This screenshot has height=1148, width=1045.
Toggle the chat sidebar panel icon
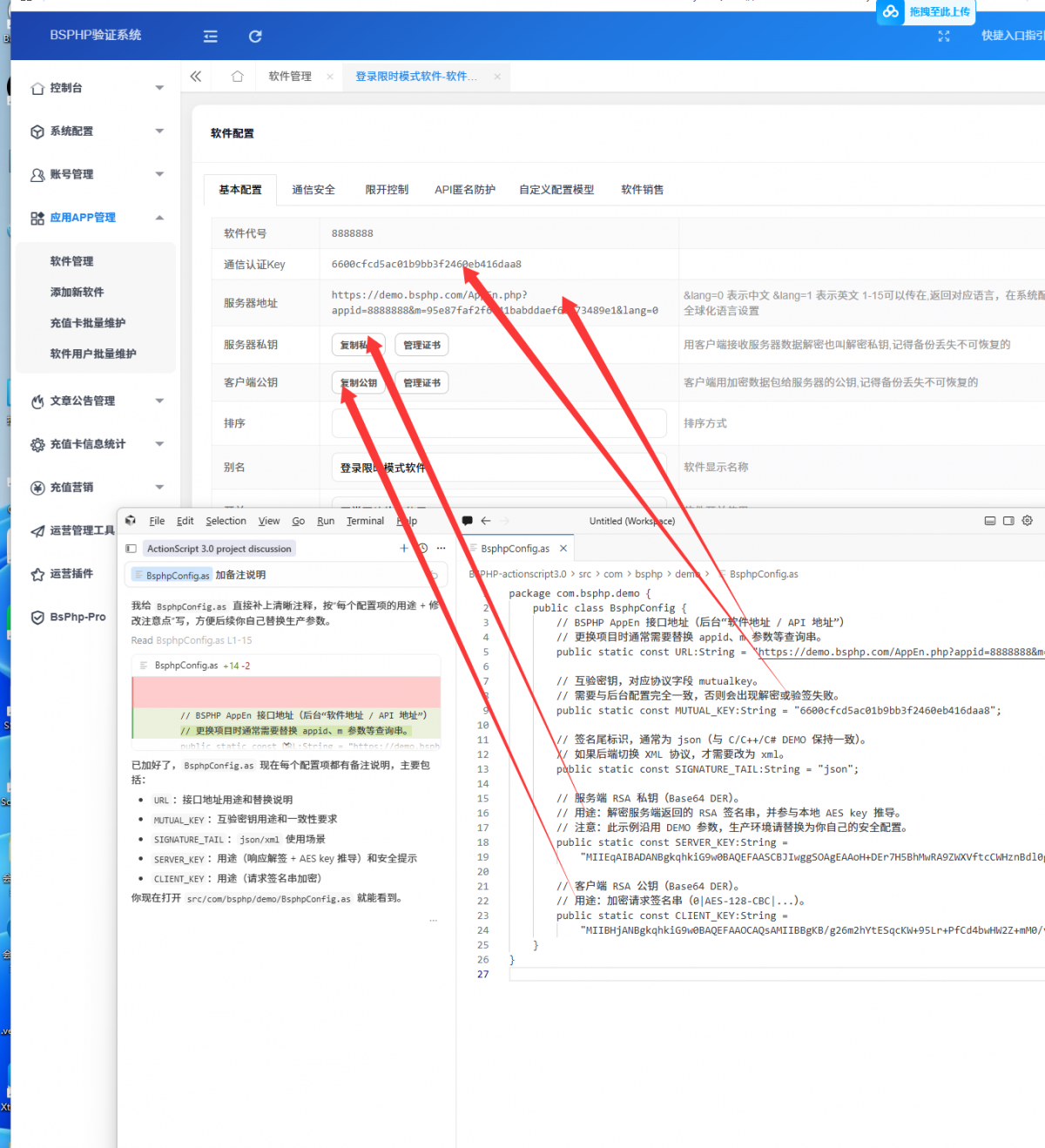131,549
